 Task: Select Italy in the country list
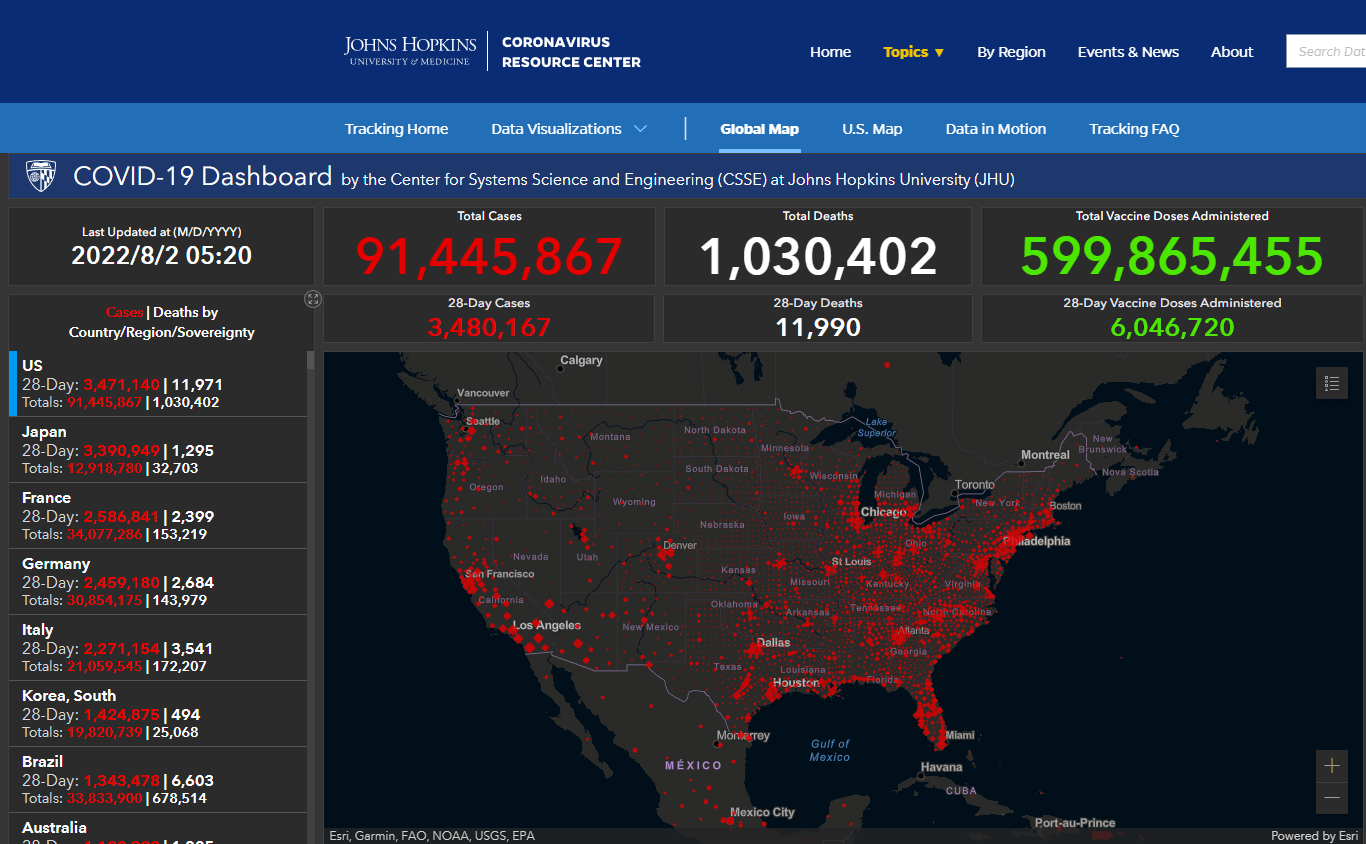pyautogui.click(x=158, y=648)
